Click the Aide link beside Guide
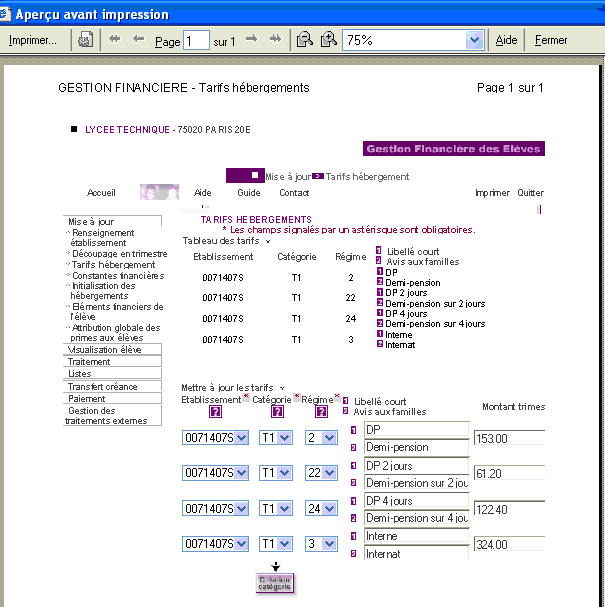Viewport: 605px width, 607px height. (x=202, y=193)
